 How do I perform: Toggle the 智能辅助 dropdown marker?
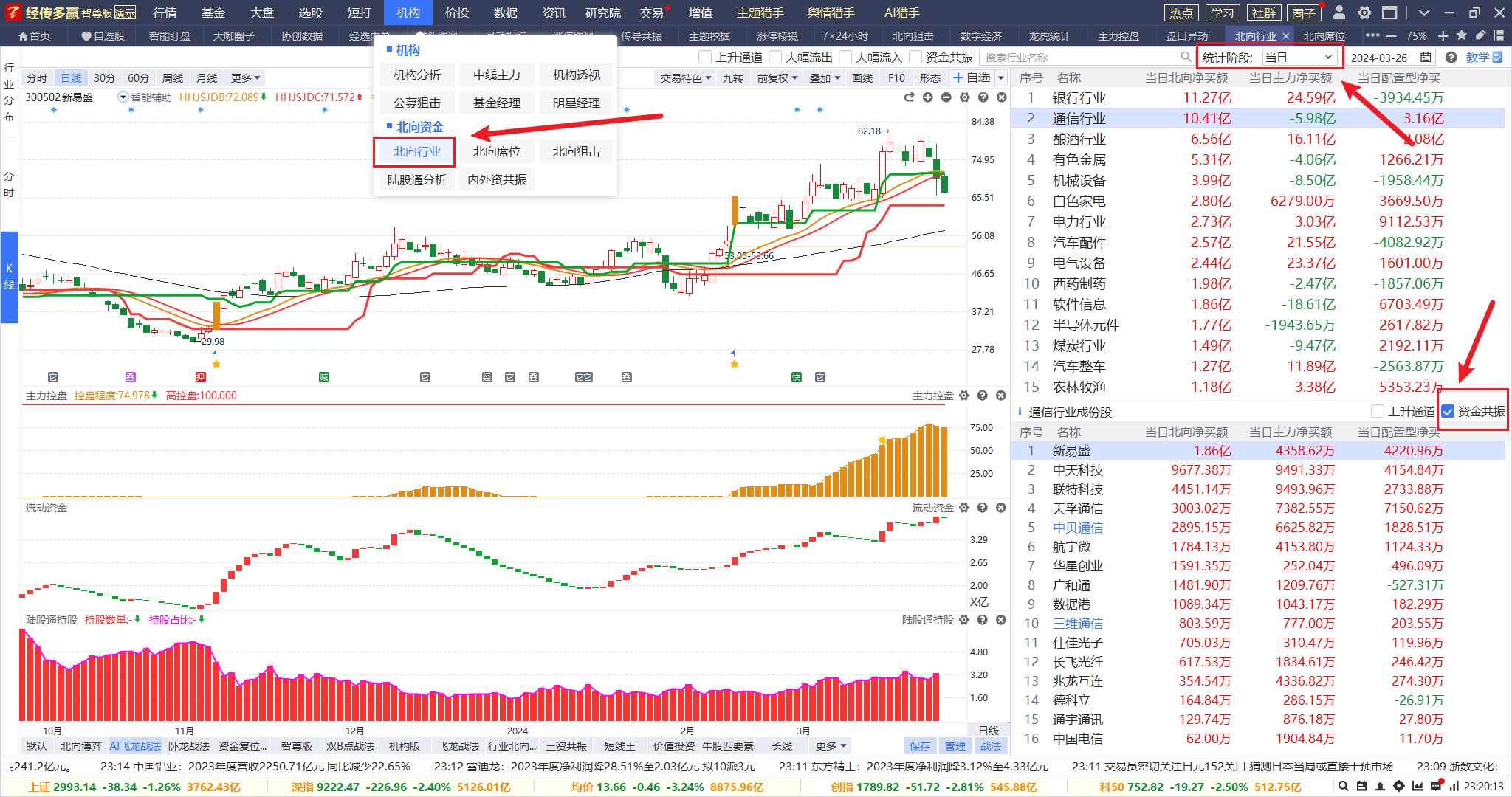tap(123, 97)
